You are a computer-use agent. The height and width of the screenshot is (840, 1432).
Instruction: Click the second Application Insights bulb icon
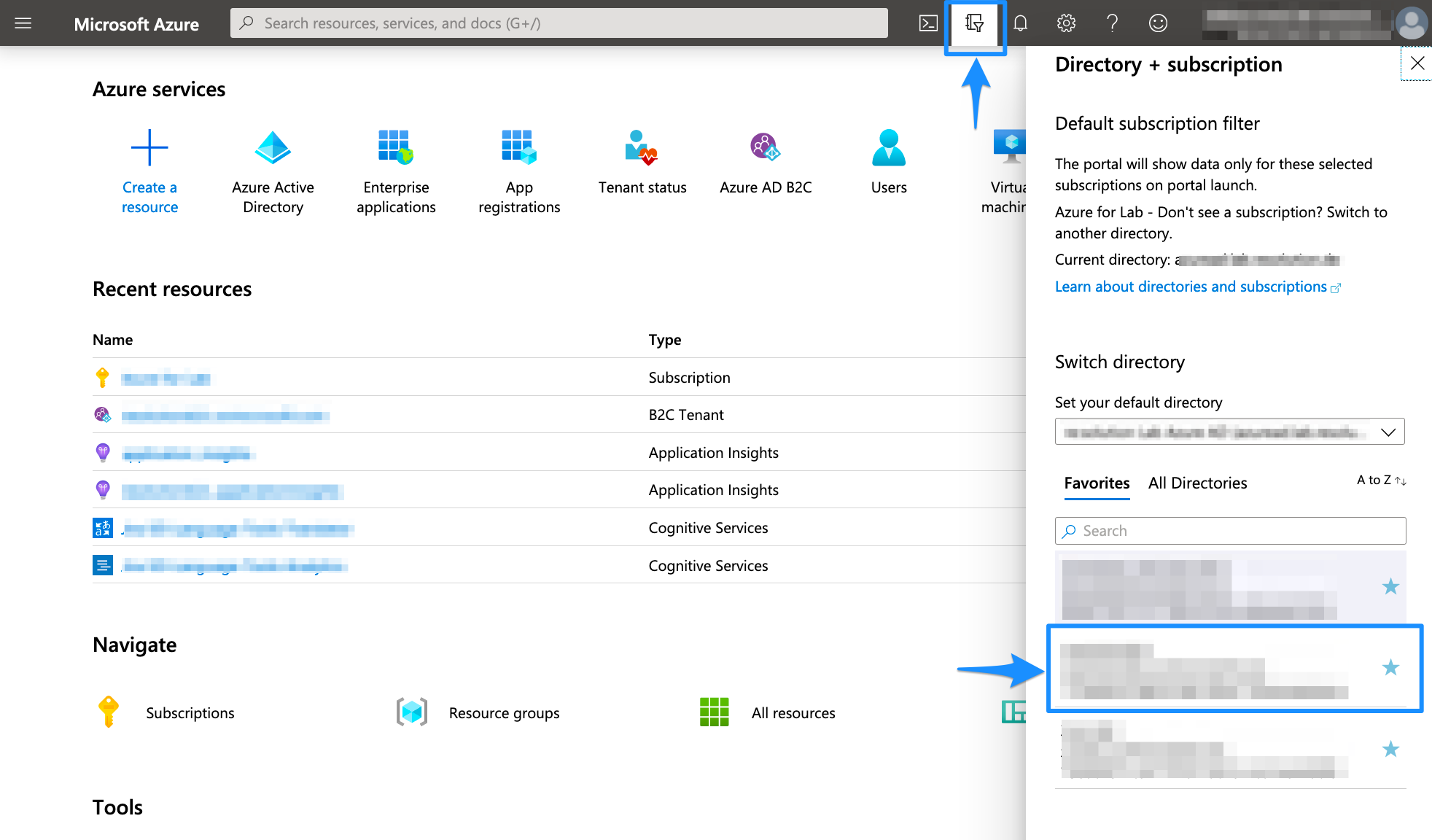[103, 489]
